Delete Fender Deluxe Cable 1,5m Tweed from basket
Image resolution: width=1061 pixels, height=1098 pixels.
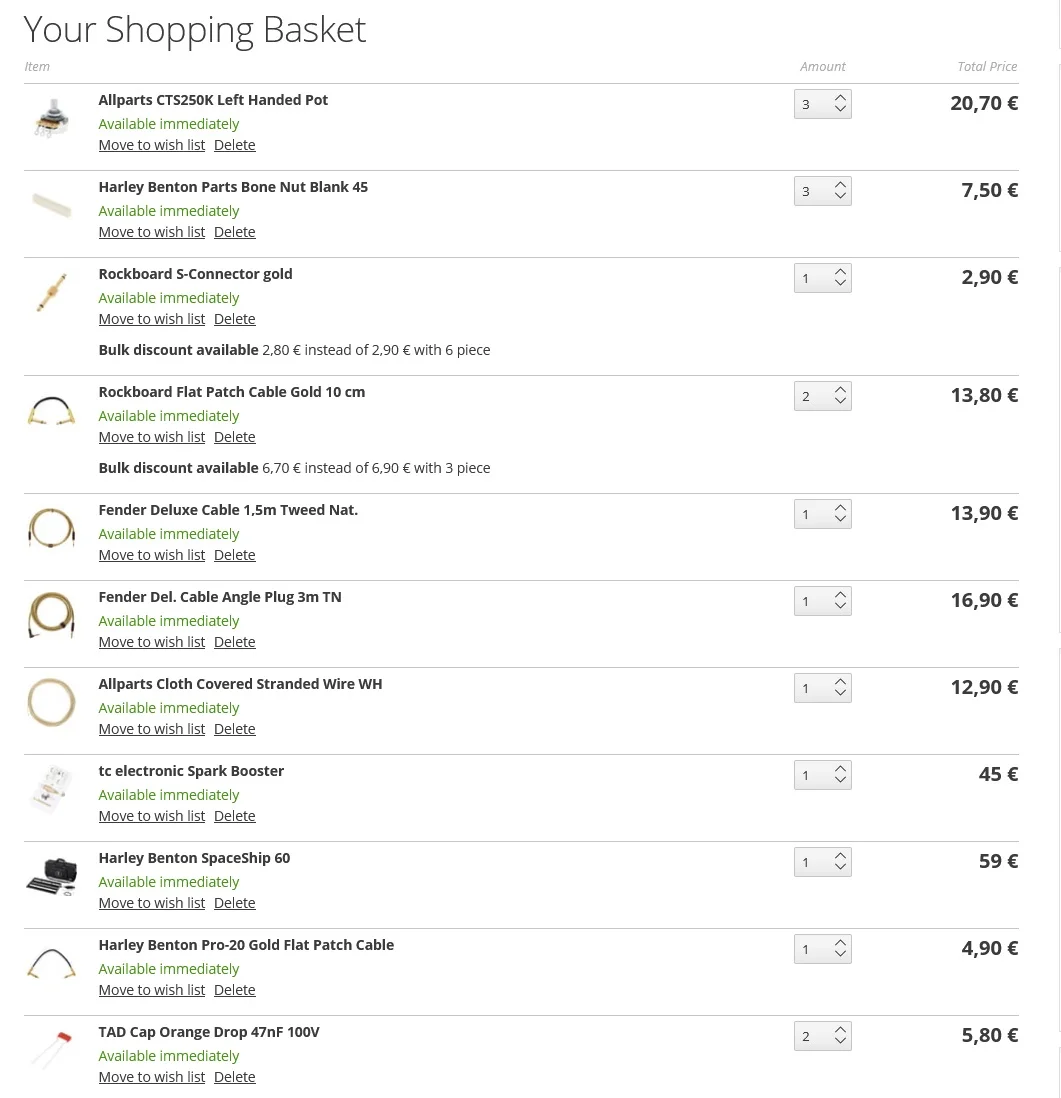[x=235, y=555]
